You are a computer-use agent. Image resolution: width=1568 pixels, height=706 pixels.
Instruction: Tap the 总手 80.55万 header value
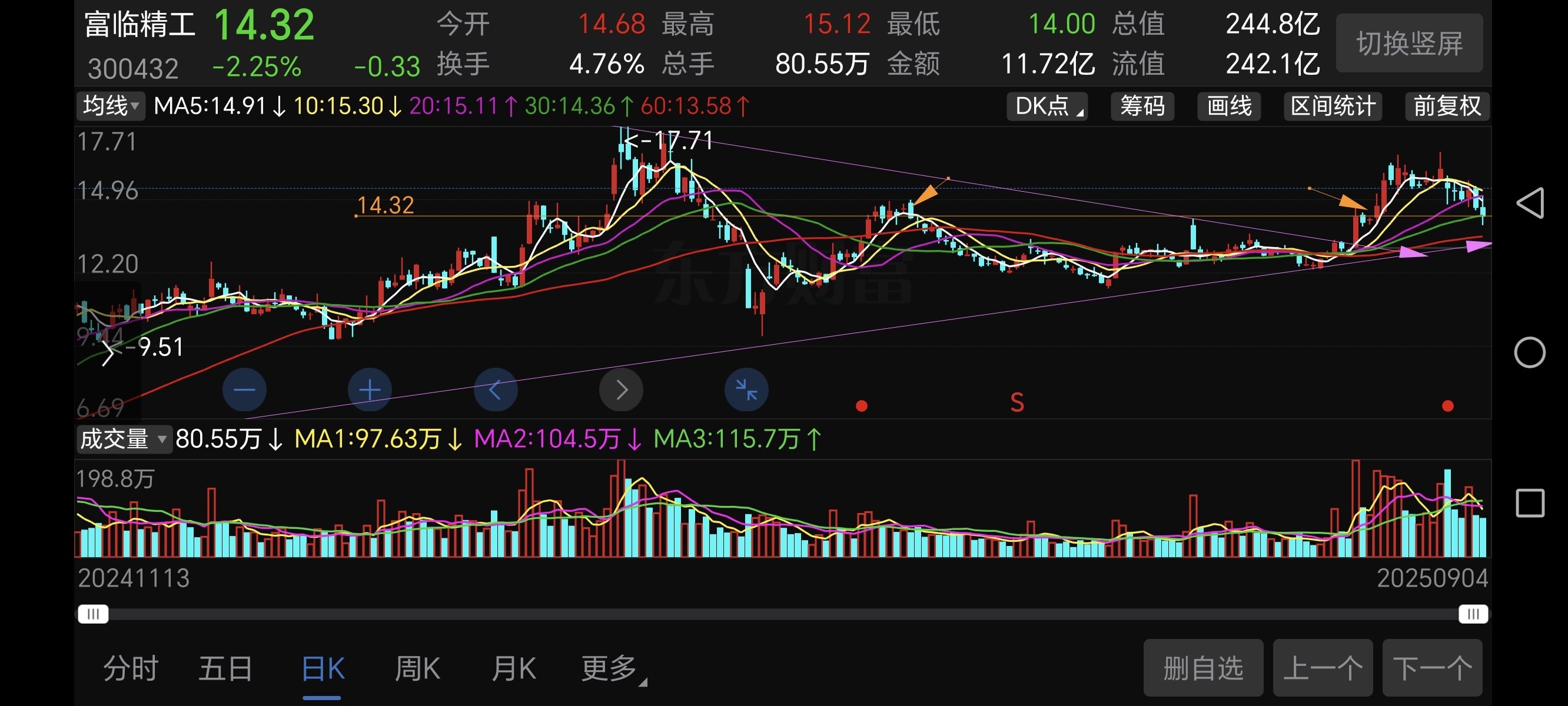click(822, 64)
